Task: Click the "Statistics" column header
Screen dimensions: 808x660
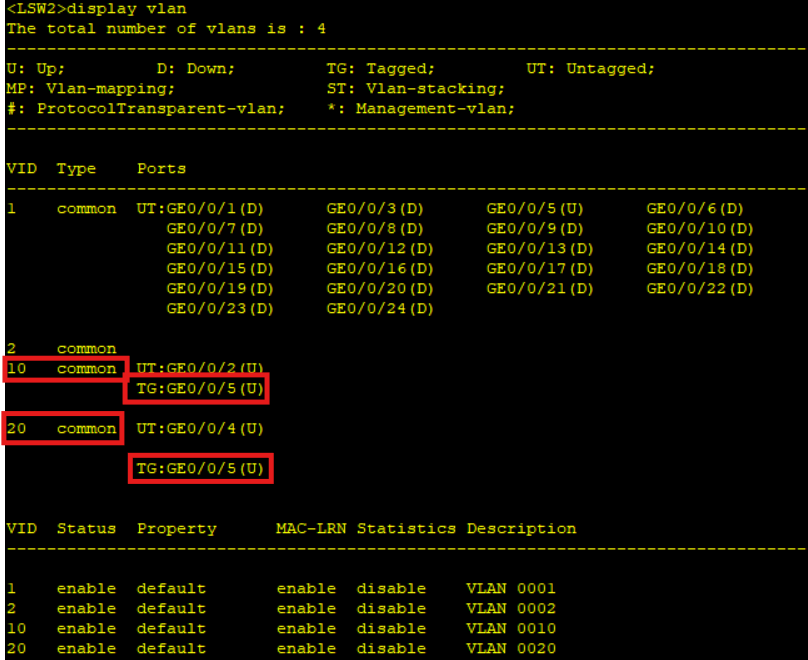Action: click(406, 529)
